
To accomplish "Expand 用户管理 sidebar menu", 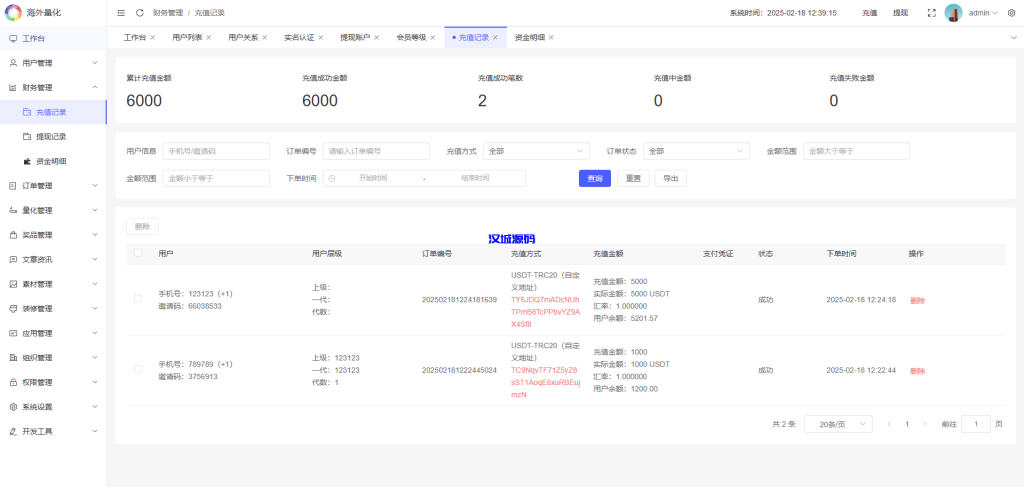I will pos(54,63).
